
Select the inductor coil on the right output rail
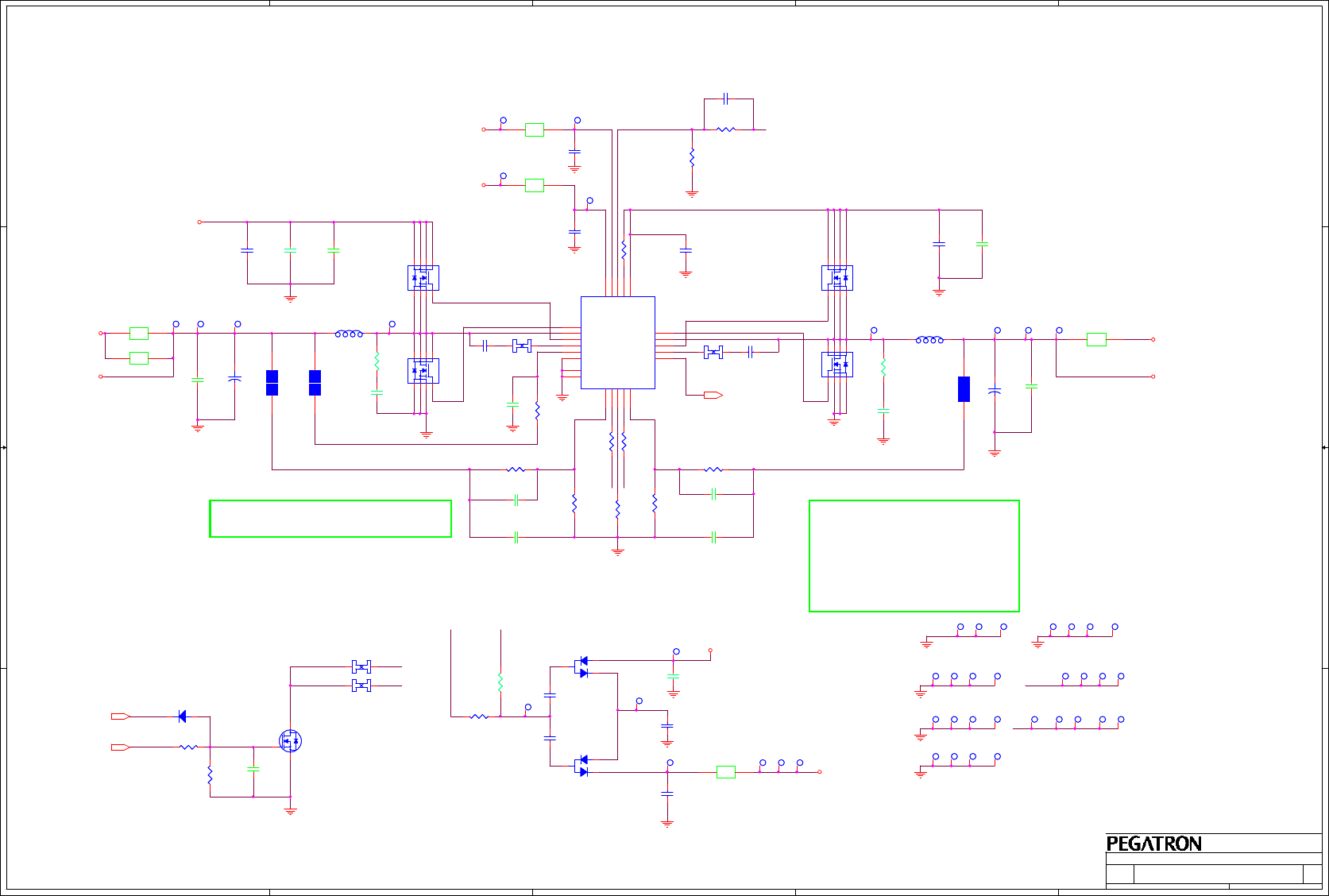(x=929, y=340)
